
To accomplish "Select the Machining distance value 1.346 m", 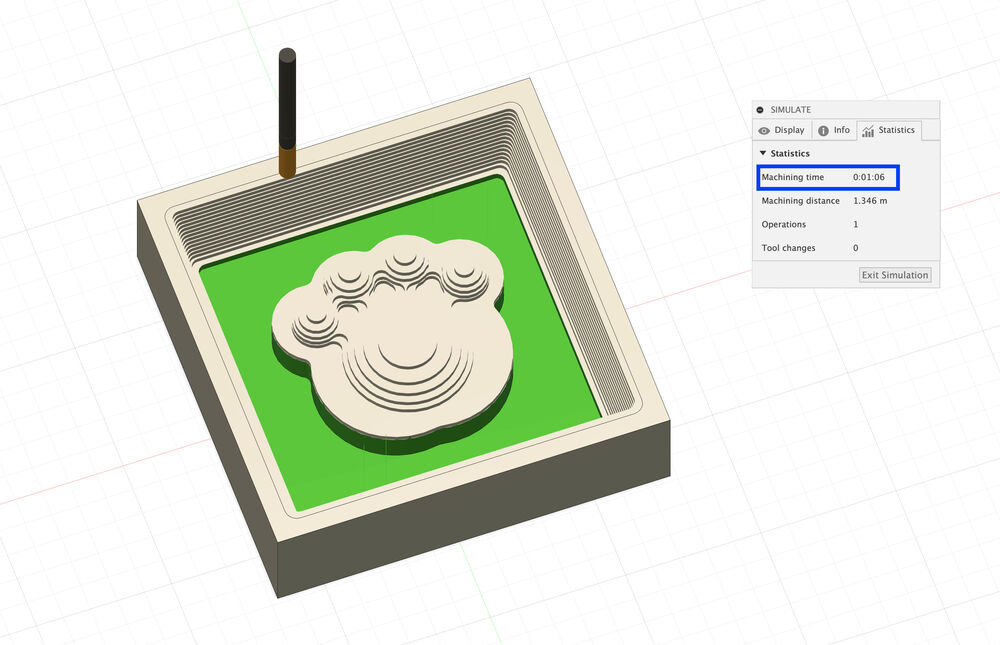I will (x=870, y=201).
